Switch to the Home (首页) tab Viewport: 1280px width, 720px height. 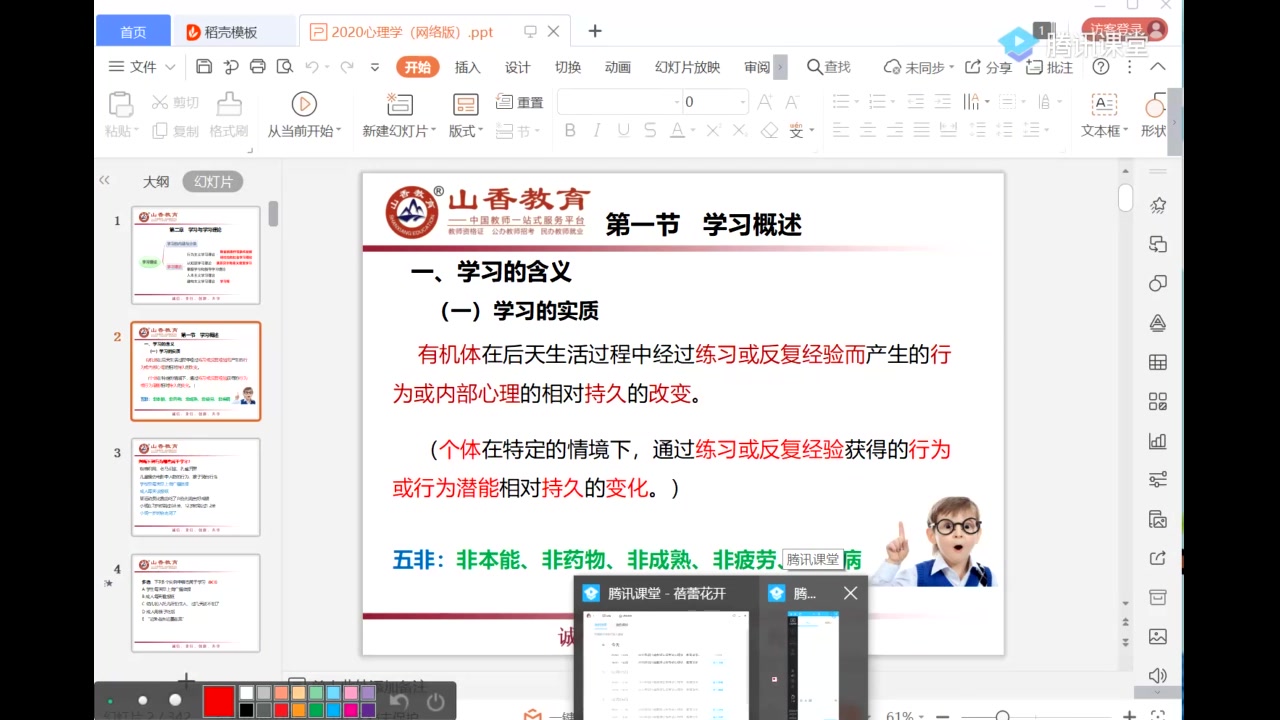pyautogui.click(x=133, y=32)
